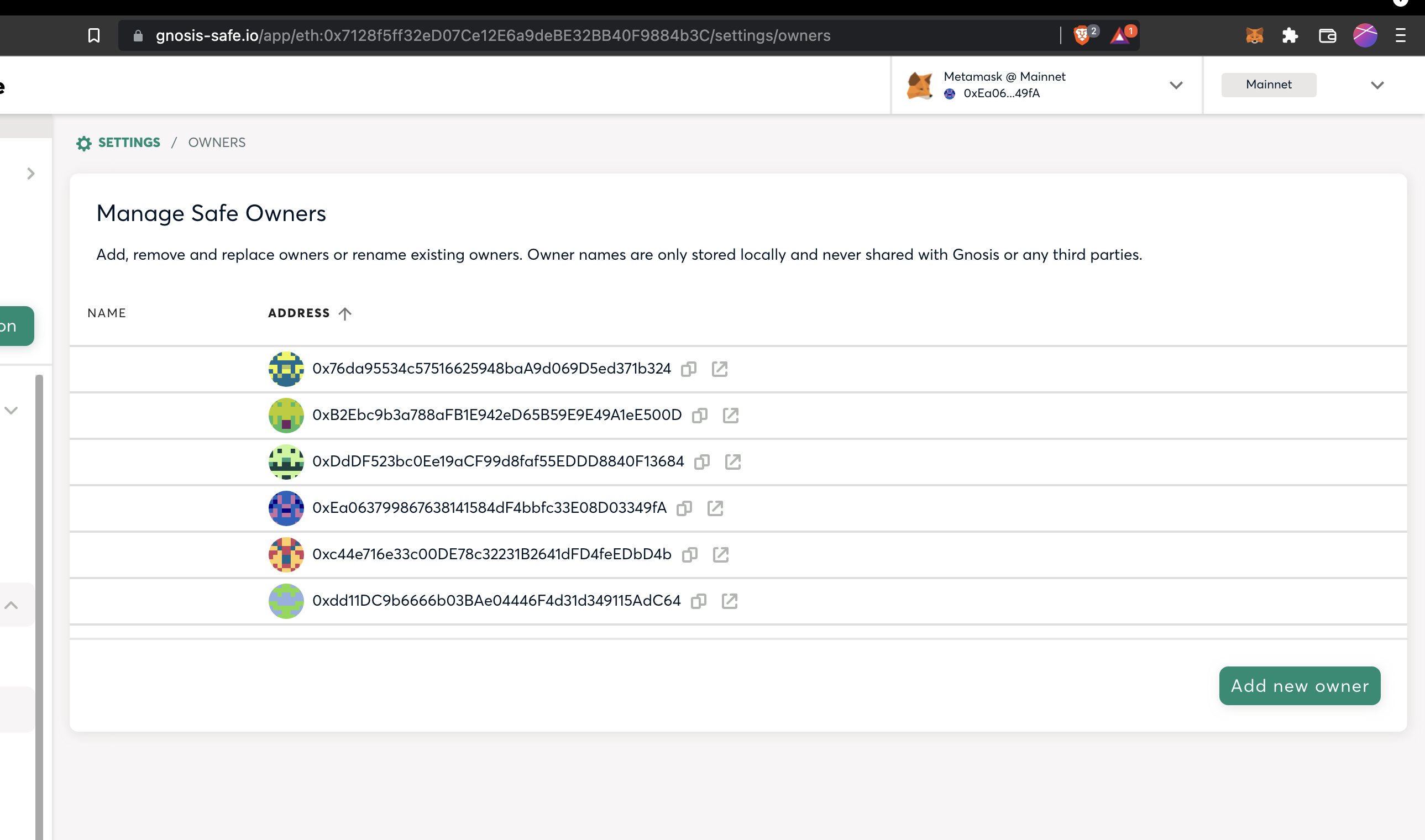Open the browser extensions puzzle icon
Image resolution: width=1425 pixels, height=840 pixels.
[1290, 36]
